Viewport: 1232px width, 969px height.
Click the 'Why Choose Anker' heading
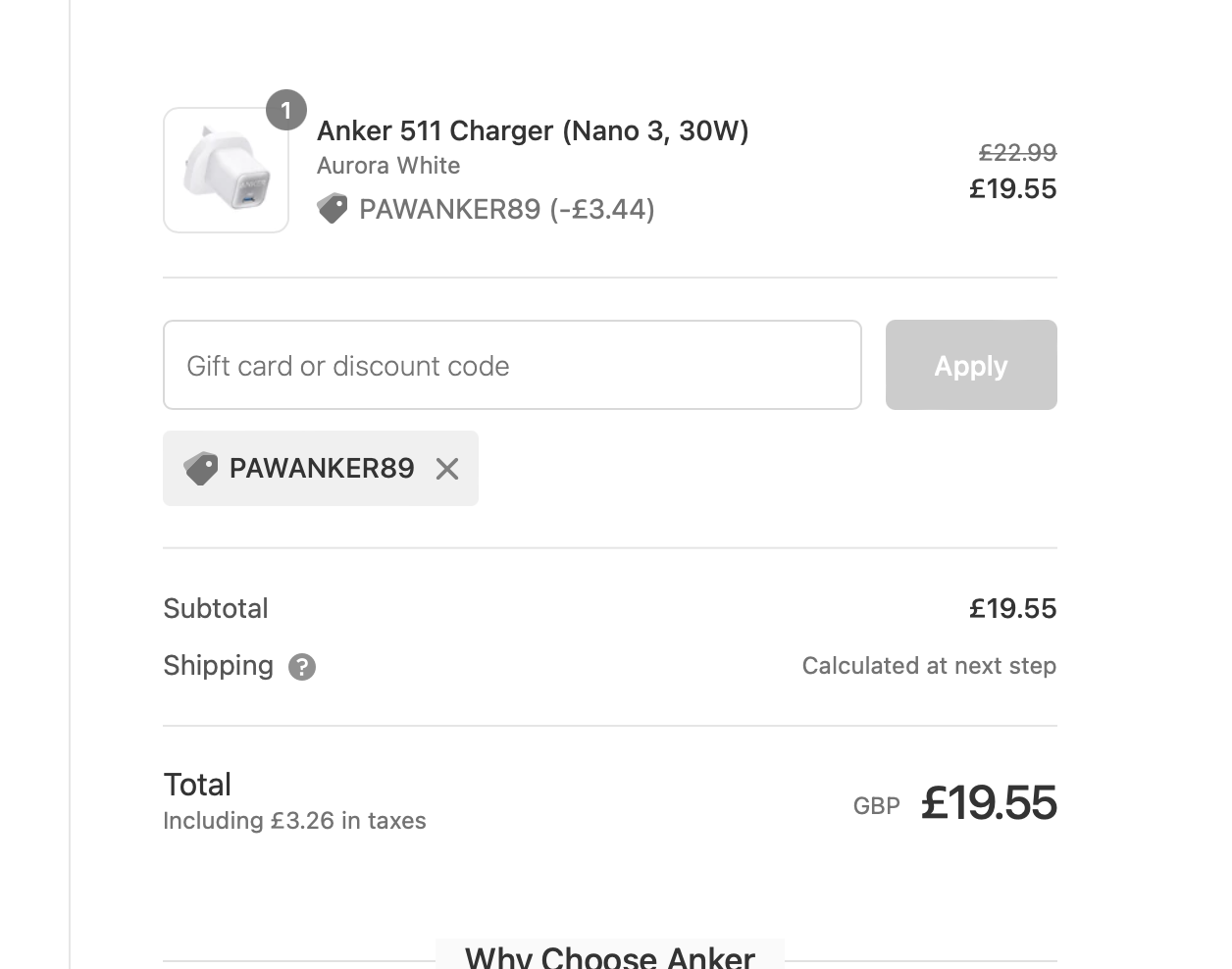click(x=610, y=956)
